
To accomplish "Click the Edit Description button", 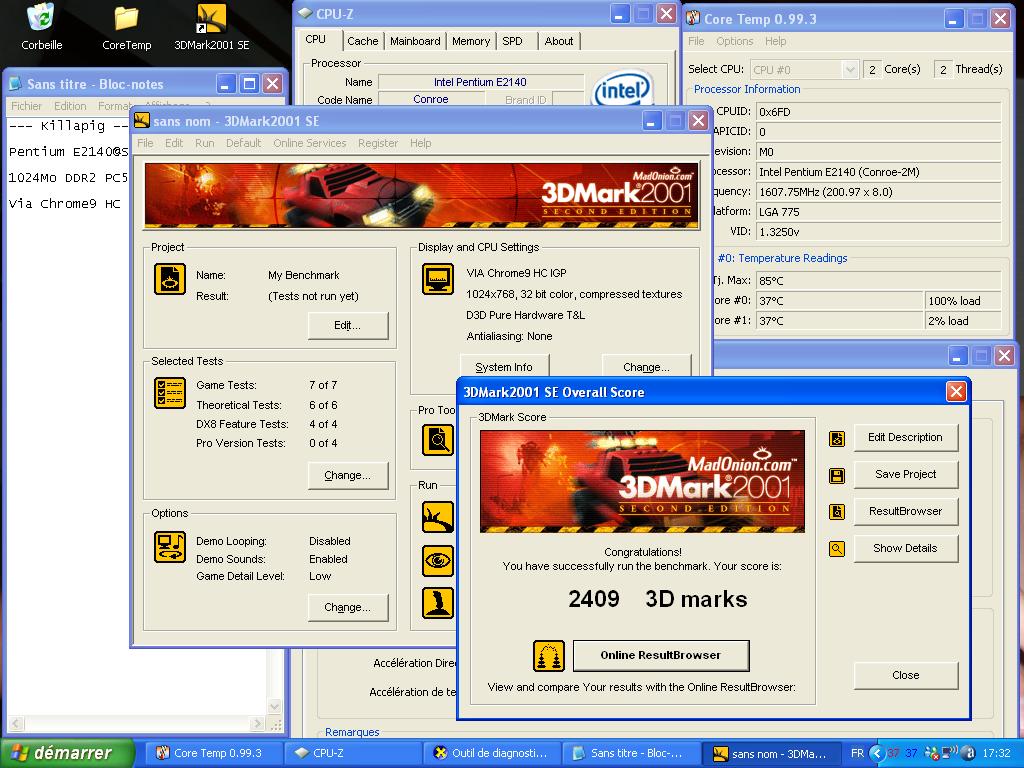I will coord(905,438).
